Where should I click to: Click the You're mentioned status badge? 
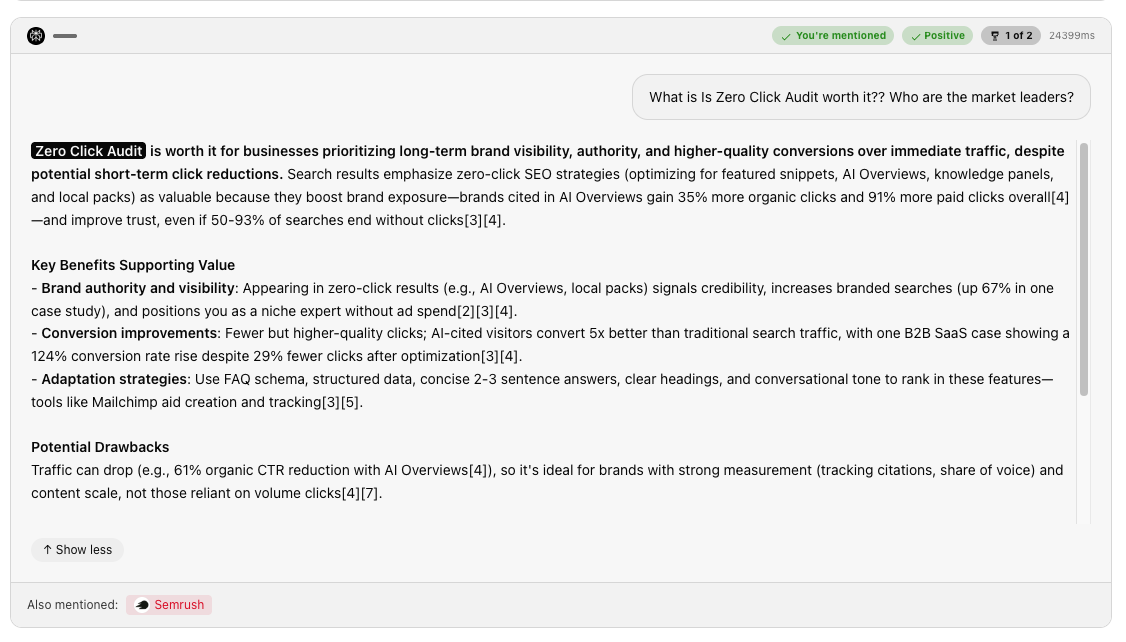point(833,36)
